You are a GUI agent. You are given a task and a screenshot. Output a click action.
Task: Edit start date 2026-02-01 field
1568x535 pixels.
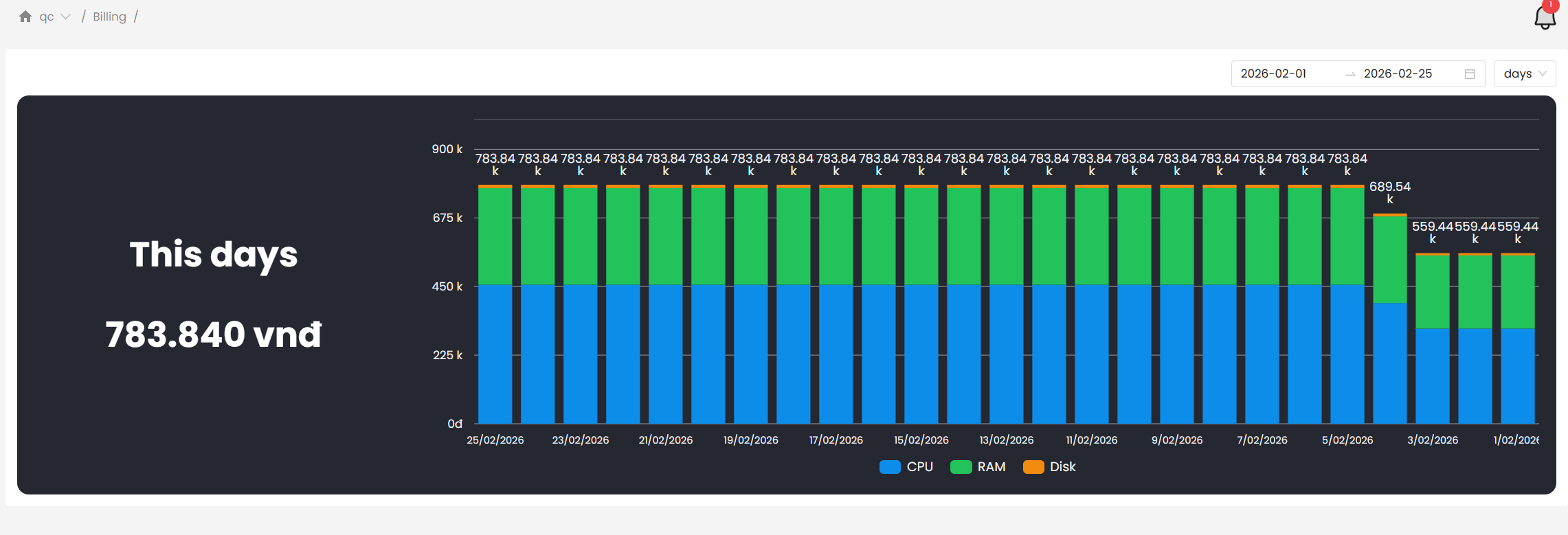[x=1273, y=74]
